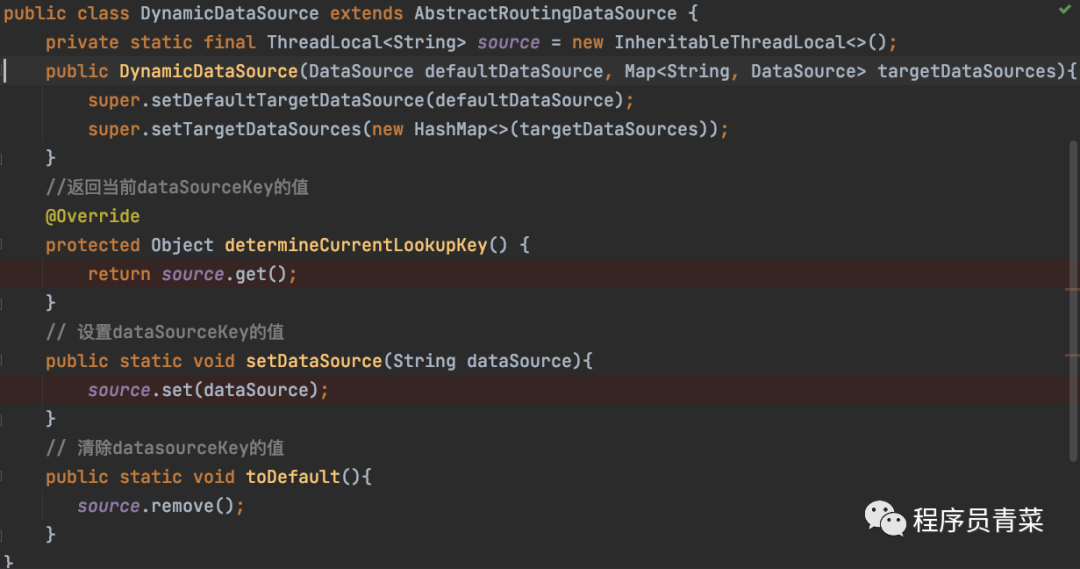Click setDefaultTargetDataSource method call

click(x=288, y=100)
